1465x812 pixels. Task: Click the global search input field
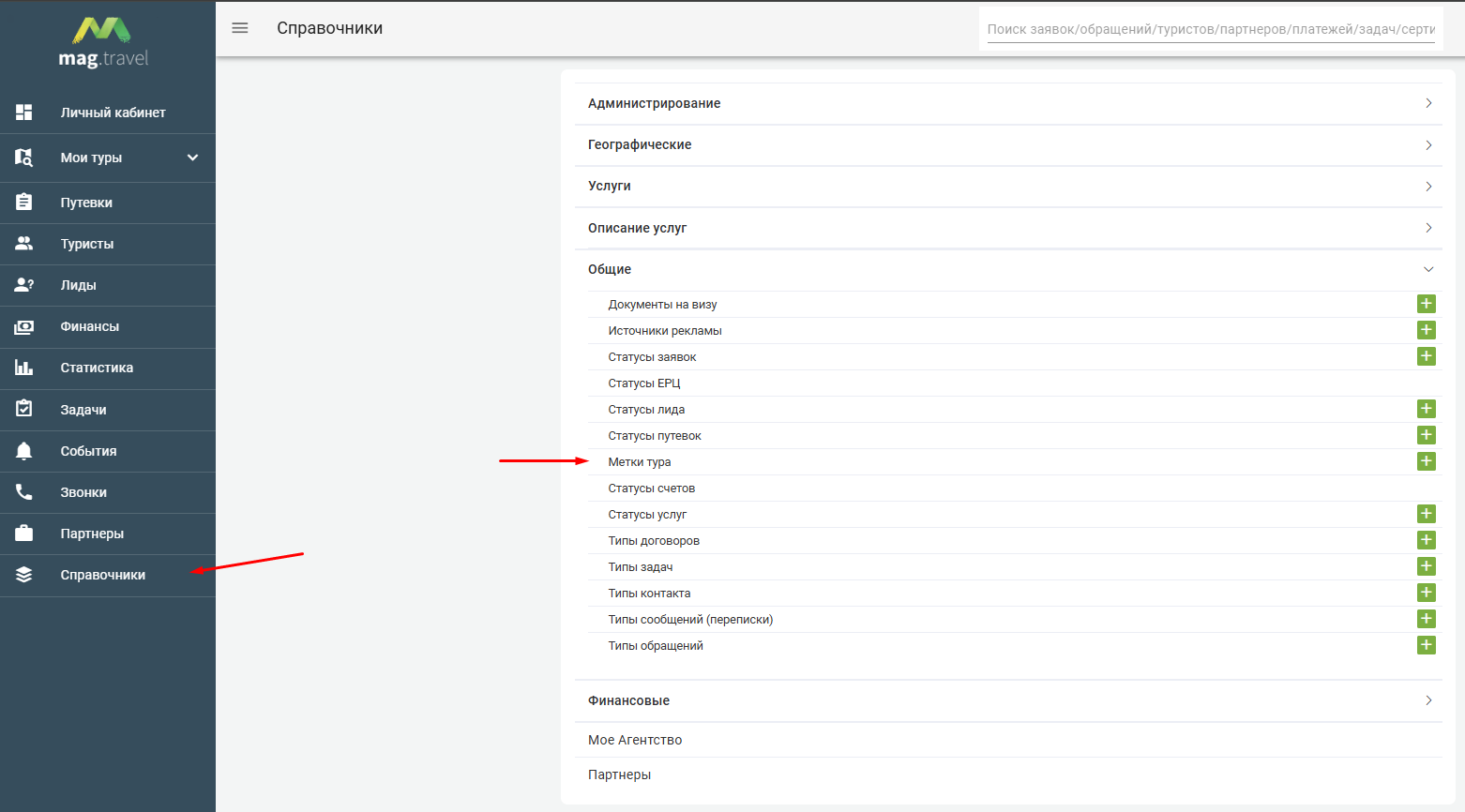(1211, 29)
